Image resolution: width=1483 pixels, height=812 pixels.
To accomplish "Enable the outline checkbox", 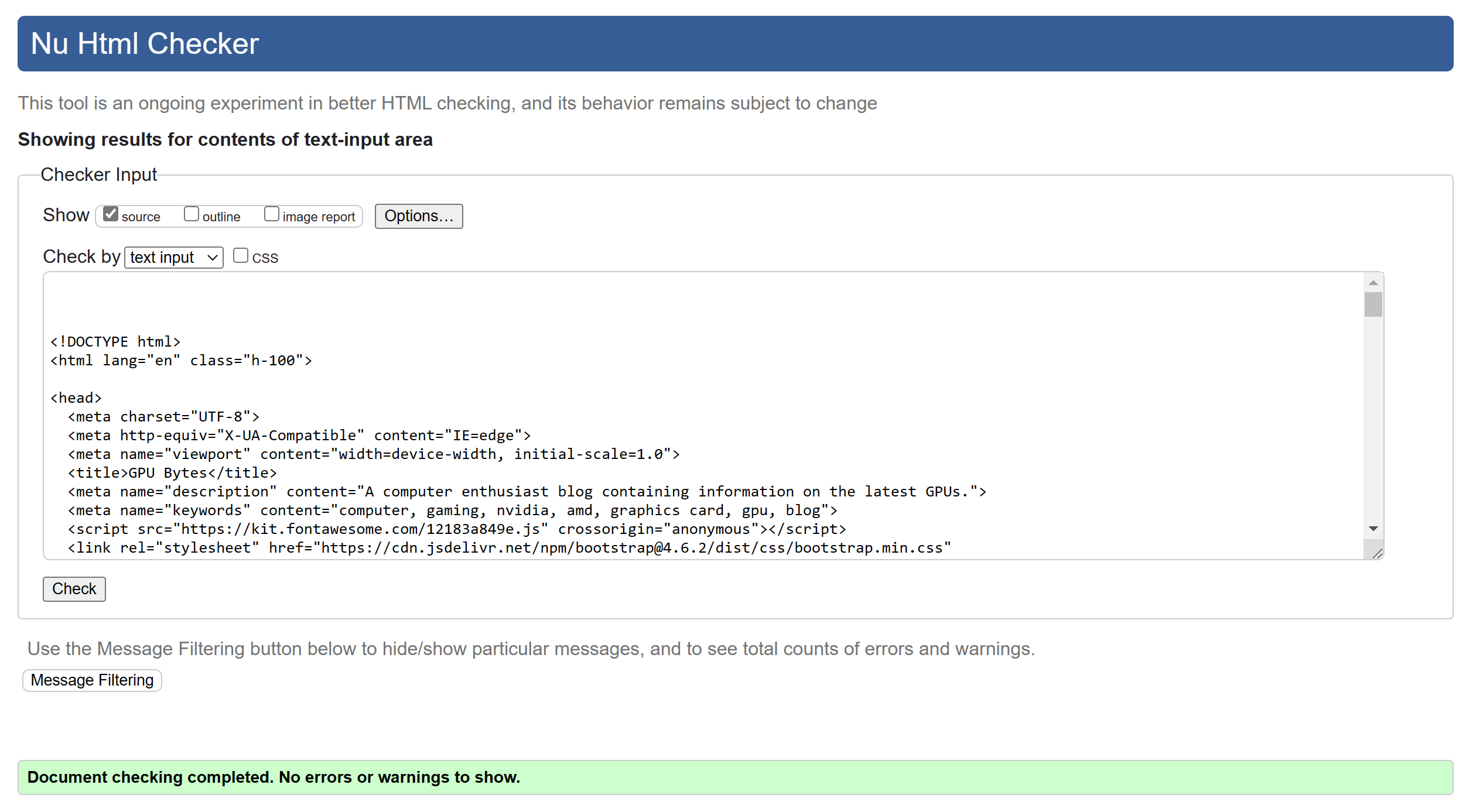I will [192, 214].
